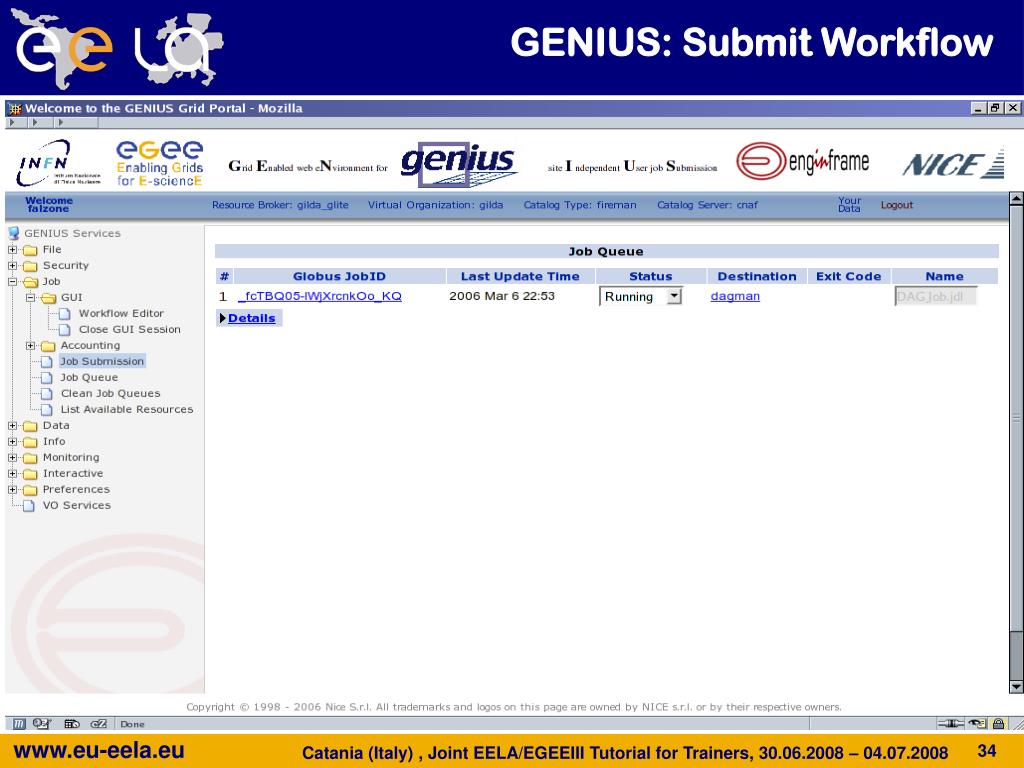Click the online/offline connection status icon
Viewport: 1024px width, 768px height.
point(950,724)
